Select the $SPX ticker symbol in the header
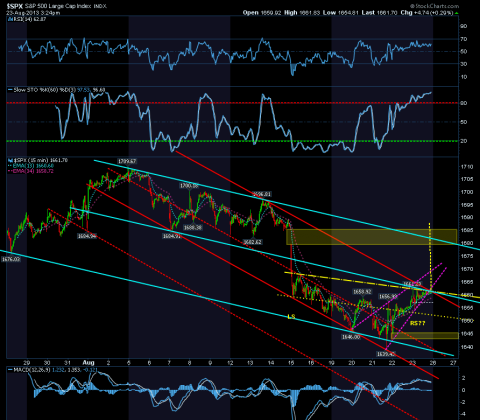This screenshot has width=480, height=420. point(14,6)
